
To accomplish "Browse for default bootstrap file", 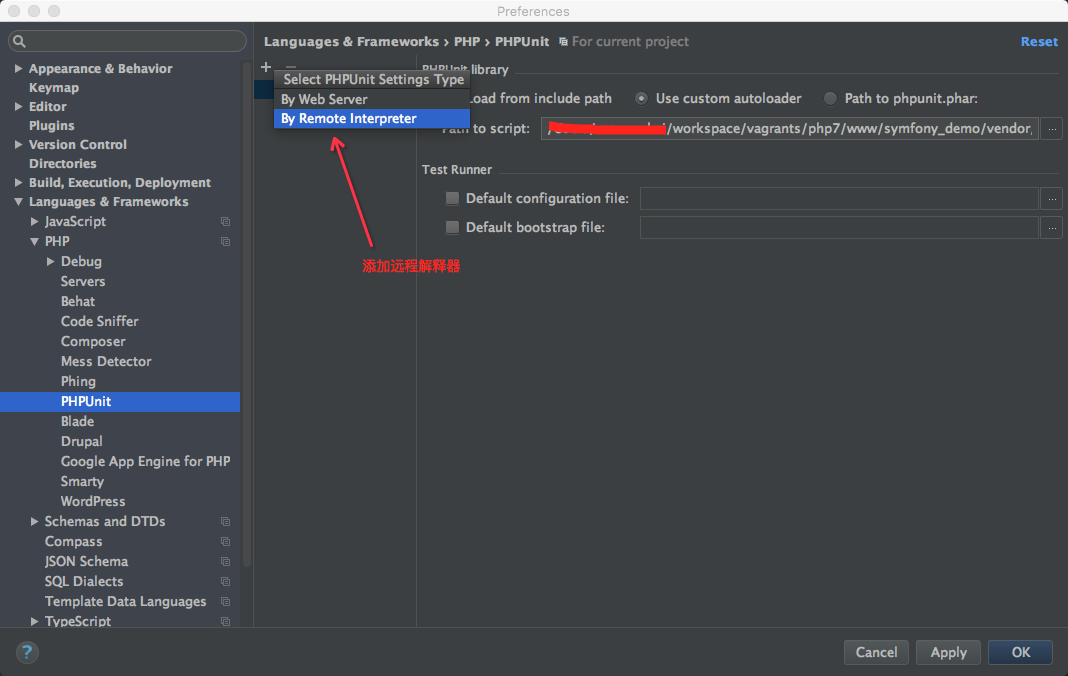I will click(1051, 227).
